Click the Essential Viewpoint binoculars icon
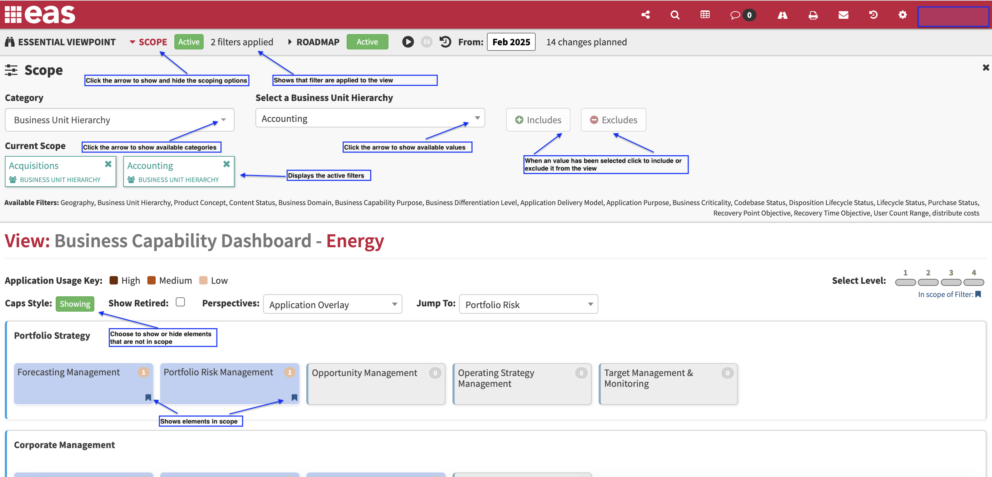This screenshot has height=477, width=992. point(9,42)
